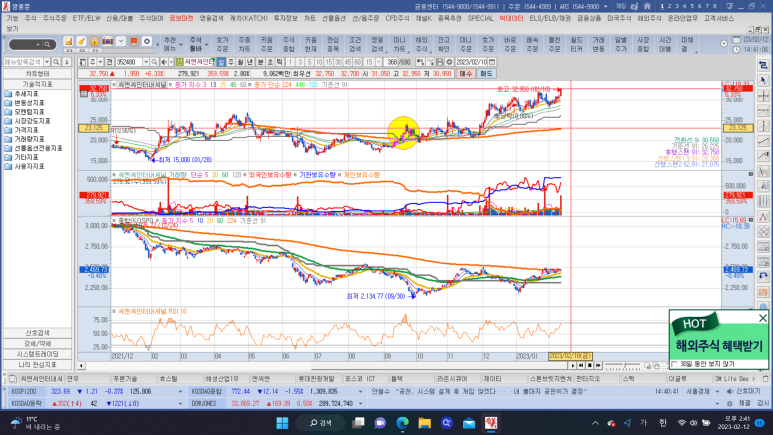Close the HOT 해외주식 popup banner
The image size is (773, 435).
(x=763, y=318)
